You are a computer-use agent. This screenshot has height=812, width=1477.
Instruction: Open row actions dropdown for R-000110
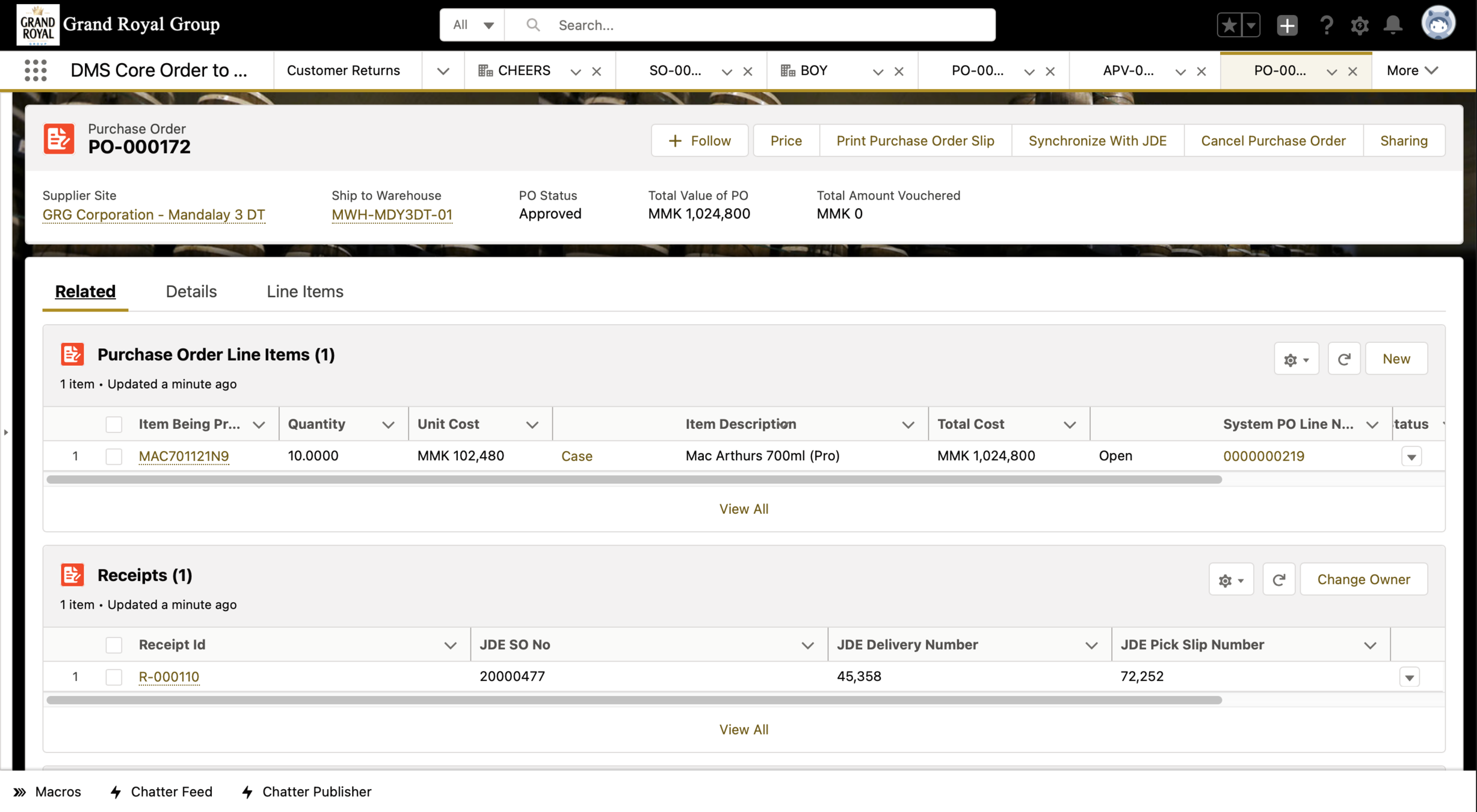click(1409, 677)
